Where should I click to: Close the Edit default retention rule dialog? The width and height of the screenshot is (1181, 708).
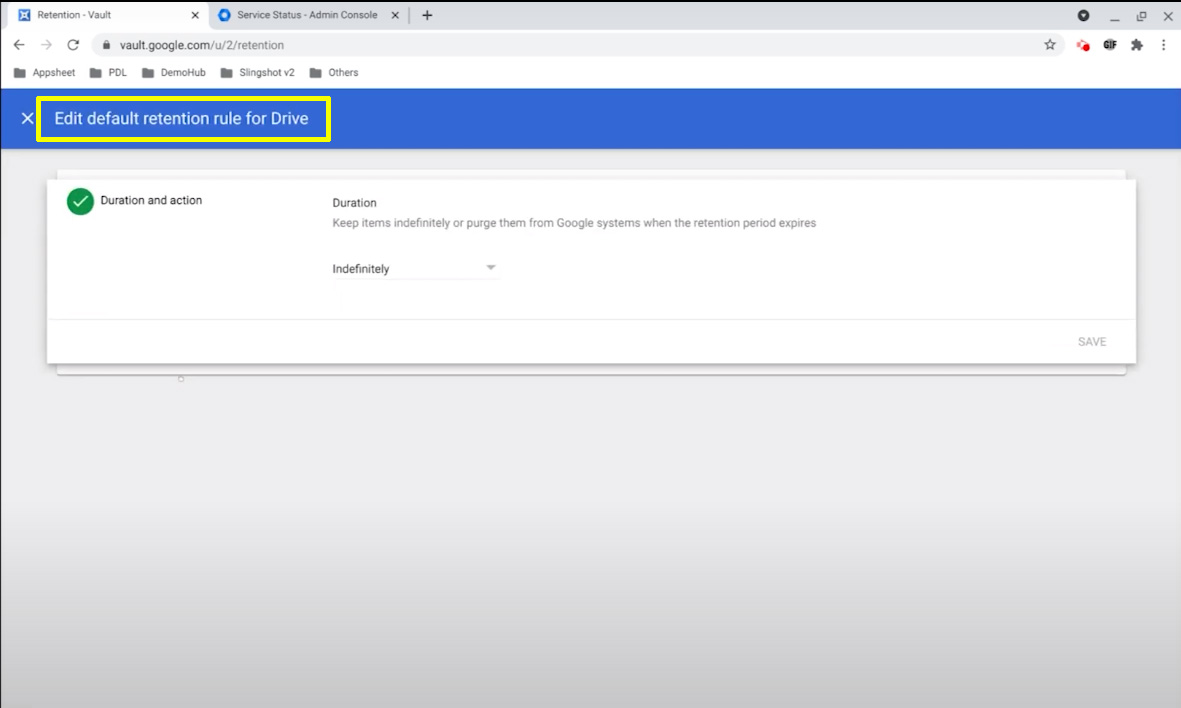pos(27,118)
